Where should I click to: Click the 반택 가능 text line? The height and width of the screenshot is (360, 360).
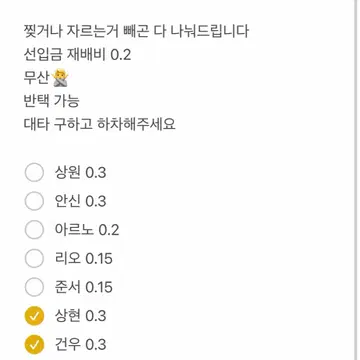click(x=52, y=101)
